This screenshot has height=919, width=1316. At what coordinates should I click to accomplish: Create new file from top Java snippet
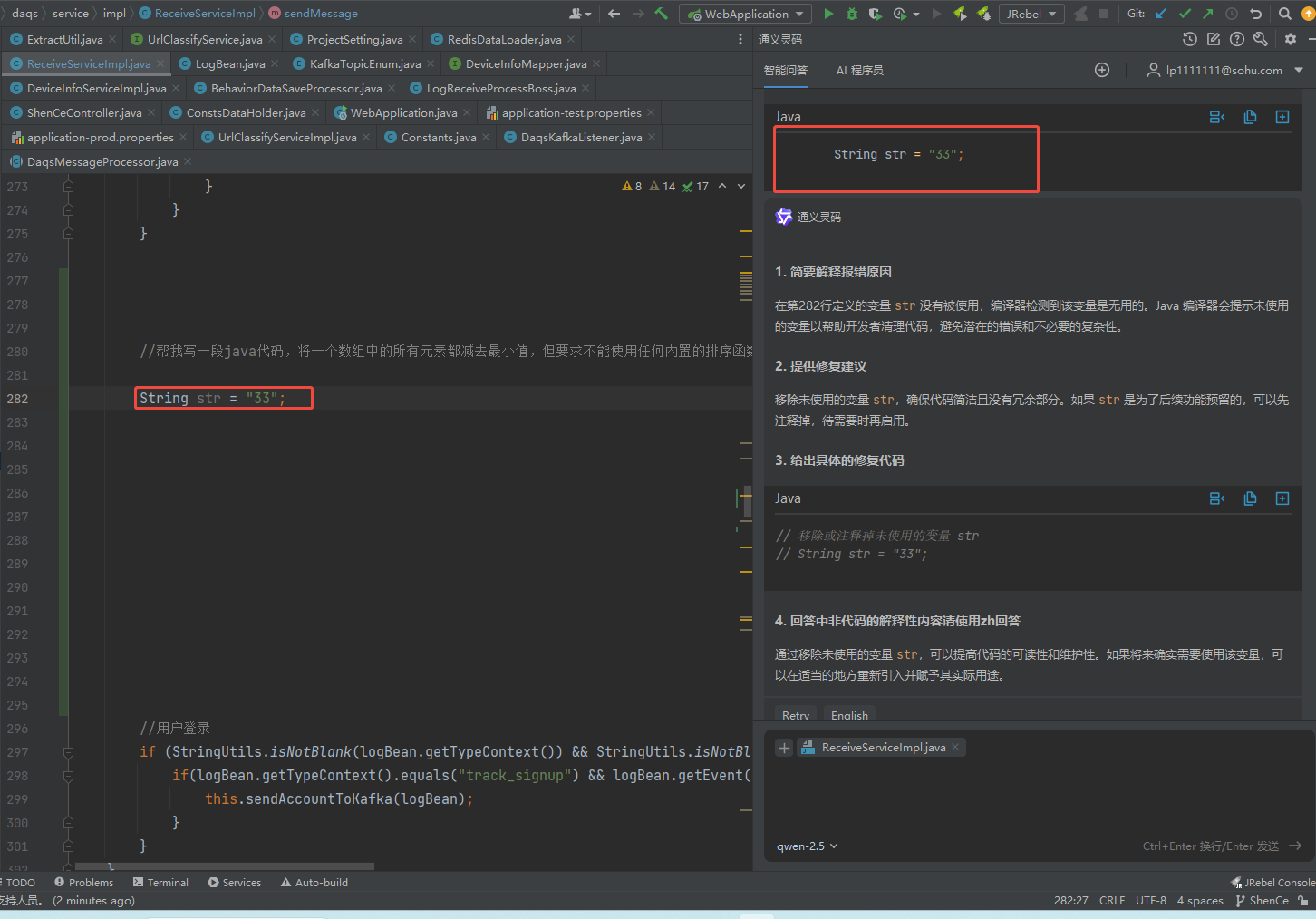[x=1282, y=117]
